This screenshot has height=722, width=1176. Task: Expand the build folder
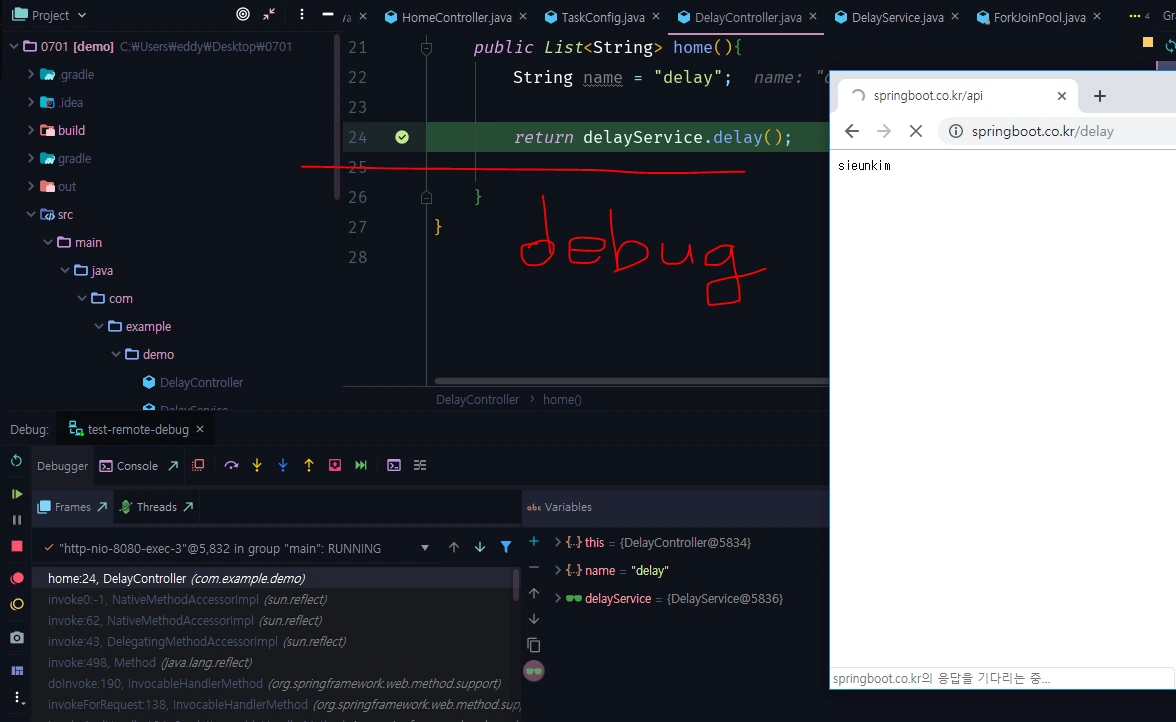[x=31, y=130]
